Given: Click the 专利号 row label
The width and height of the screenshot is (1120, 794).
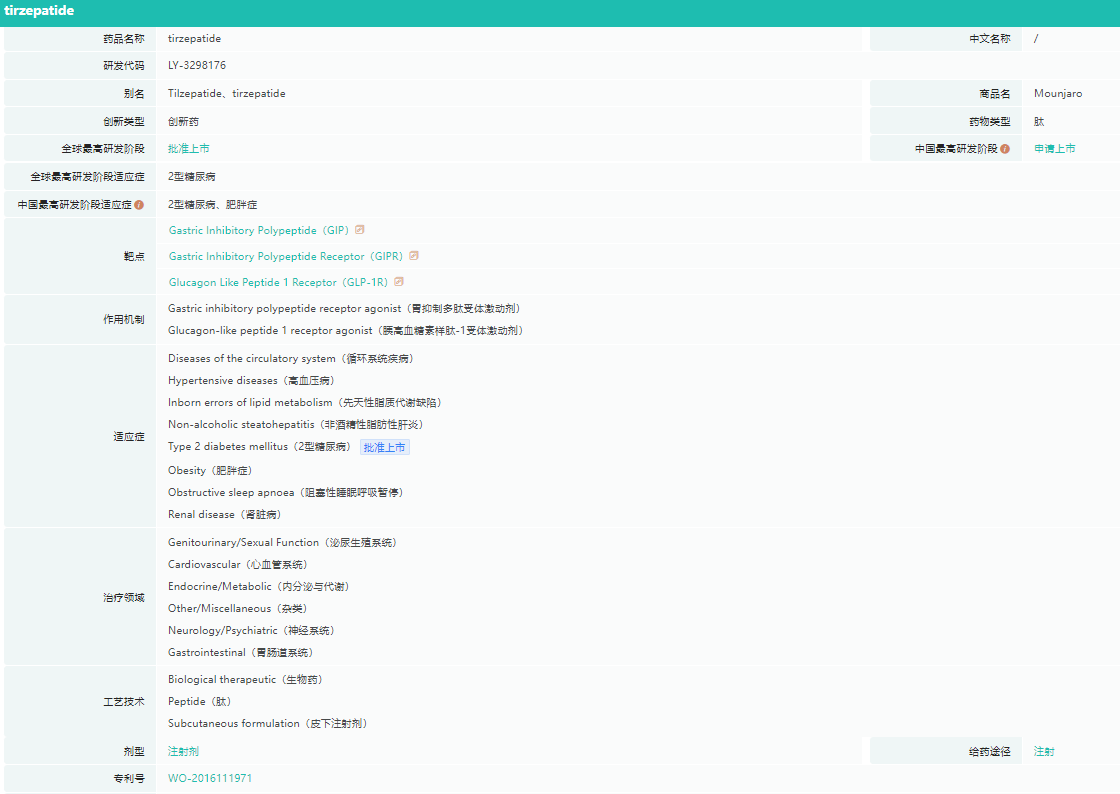Looking at the screenshot, I should point(129,778).
